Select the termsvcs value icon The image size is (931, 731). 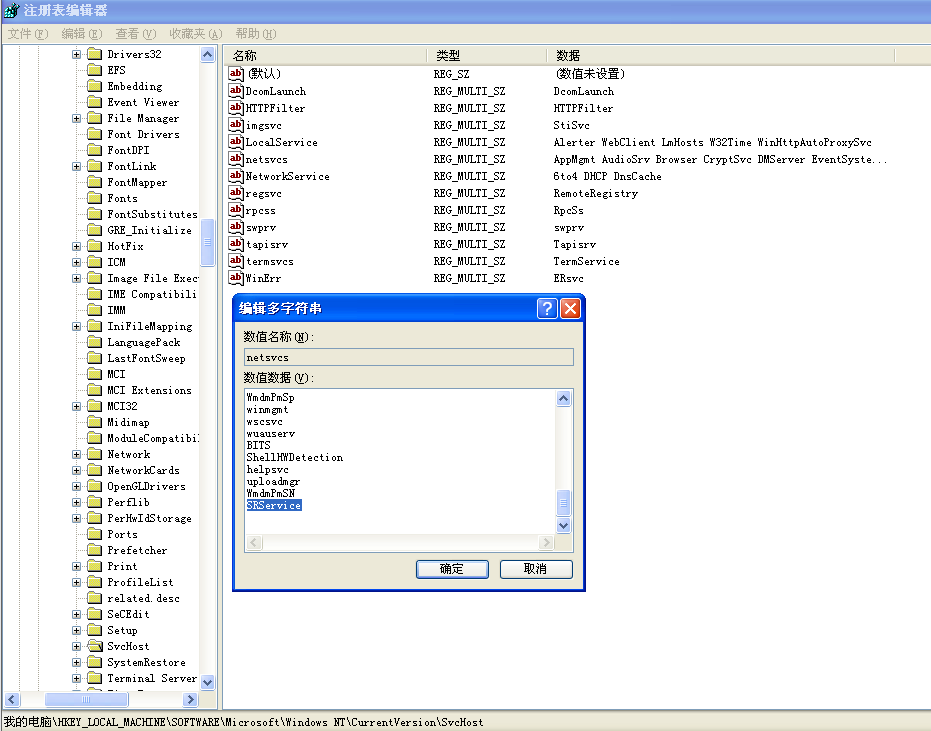pos(236,261)
